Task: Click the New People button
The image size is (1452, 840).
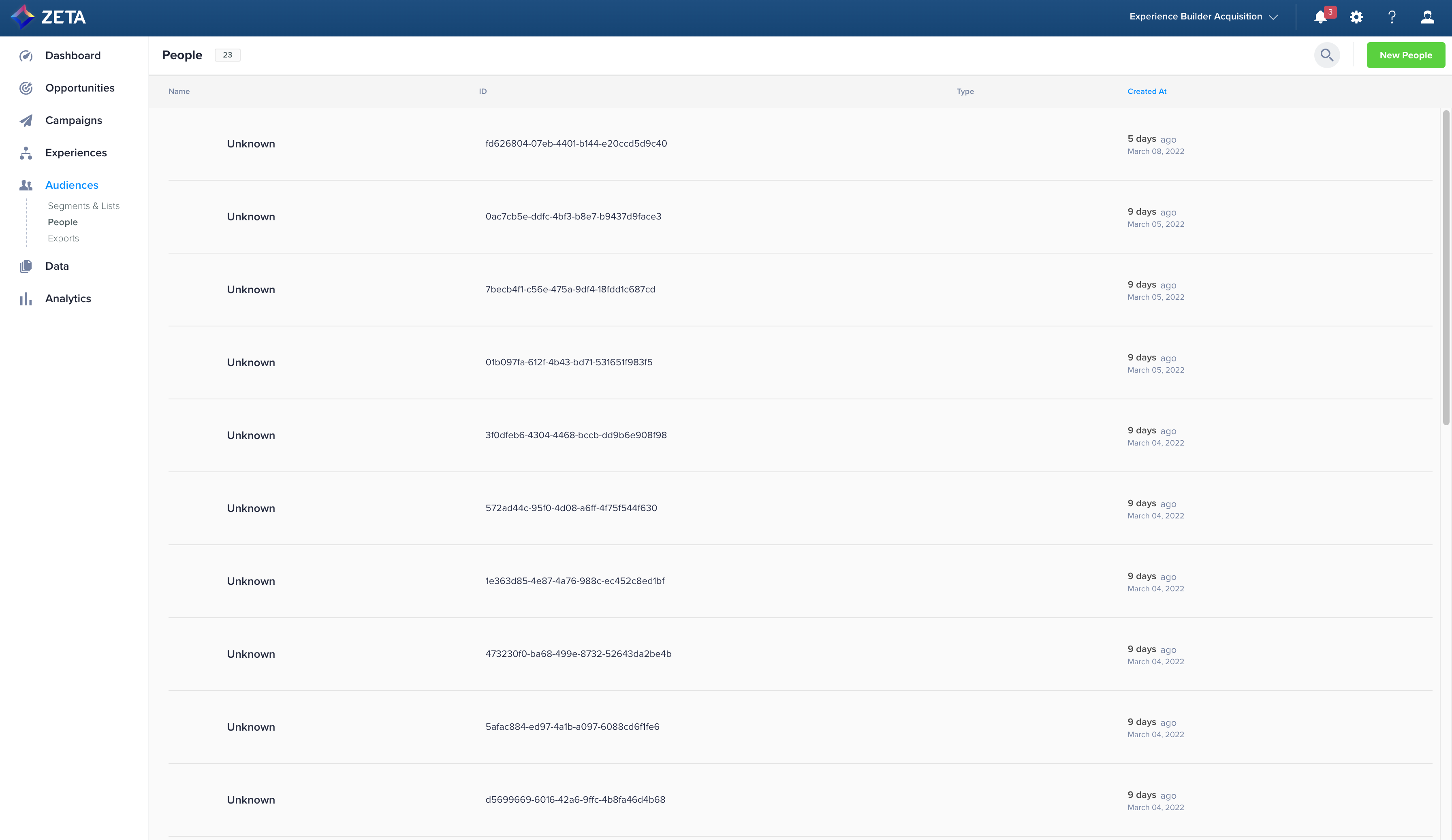Action: (x=1405, y=55)
